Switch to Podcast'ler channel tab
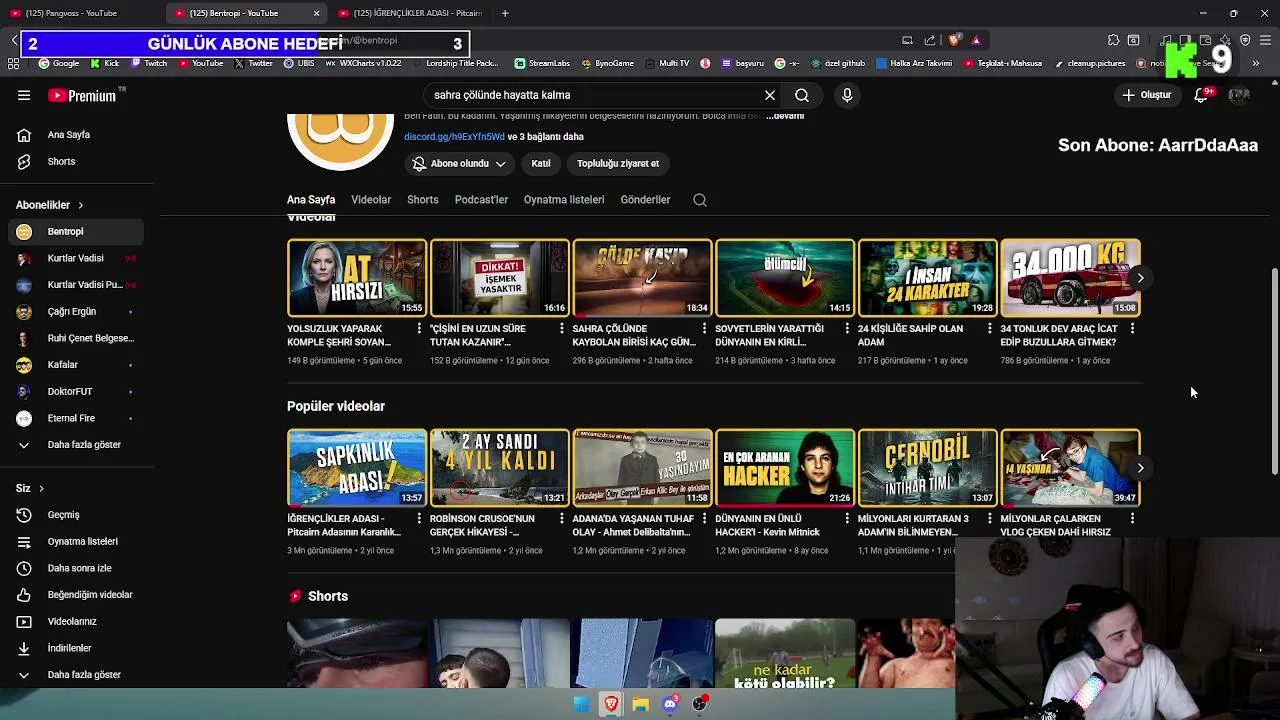Viewport: 1280px width, 720px height. click(481, 200)
